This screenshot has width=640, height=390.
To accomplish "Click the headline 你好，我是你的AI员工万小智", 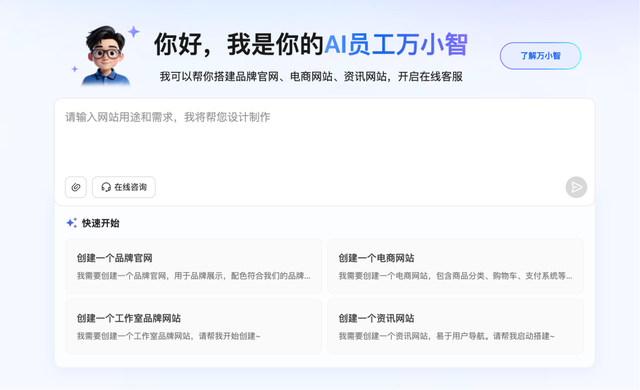I will (311, 44).
